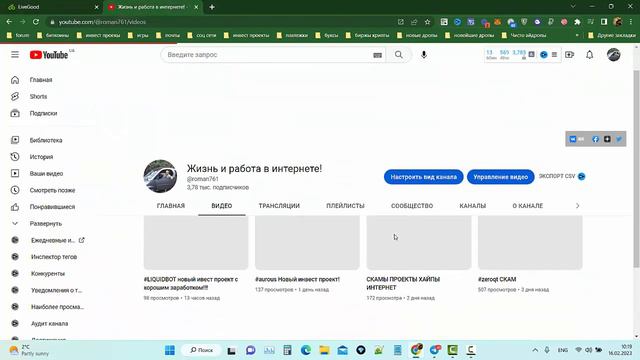Click the page vertical scrollbar
Screen dimensions: 640x360
pos(636,169)
